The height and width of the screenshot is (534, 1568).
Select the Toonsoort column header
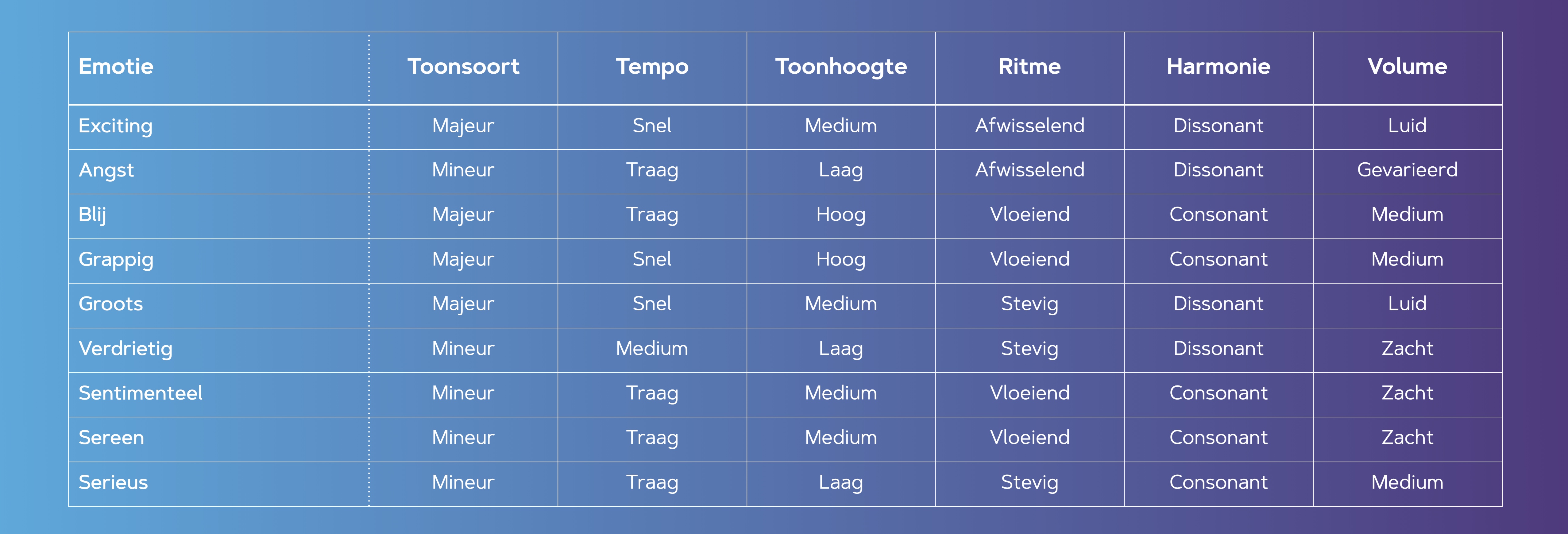(463, 66)
